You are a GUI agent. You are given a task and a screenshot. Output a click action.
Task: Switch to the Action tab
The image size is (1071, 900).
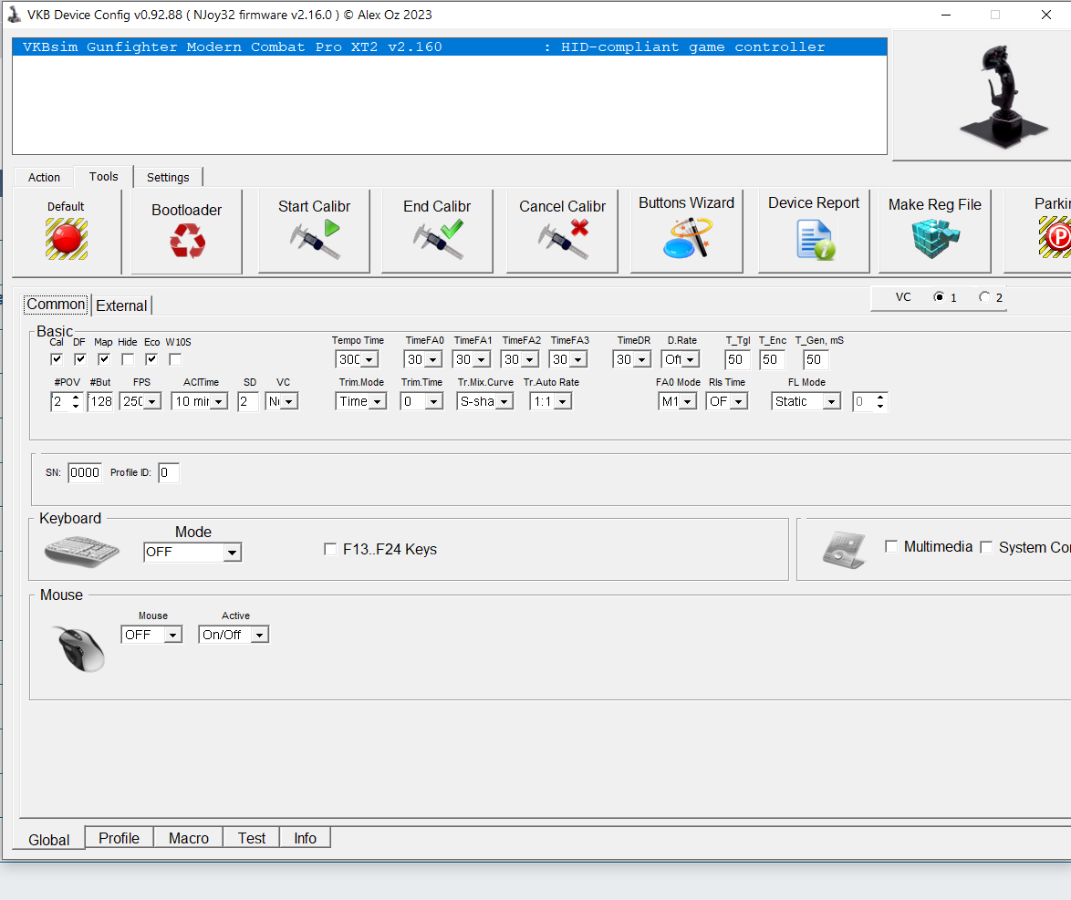44,178
